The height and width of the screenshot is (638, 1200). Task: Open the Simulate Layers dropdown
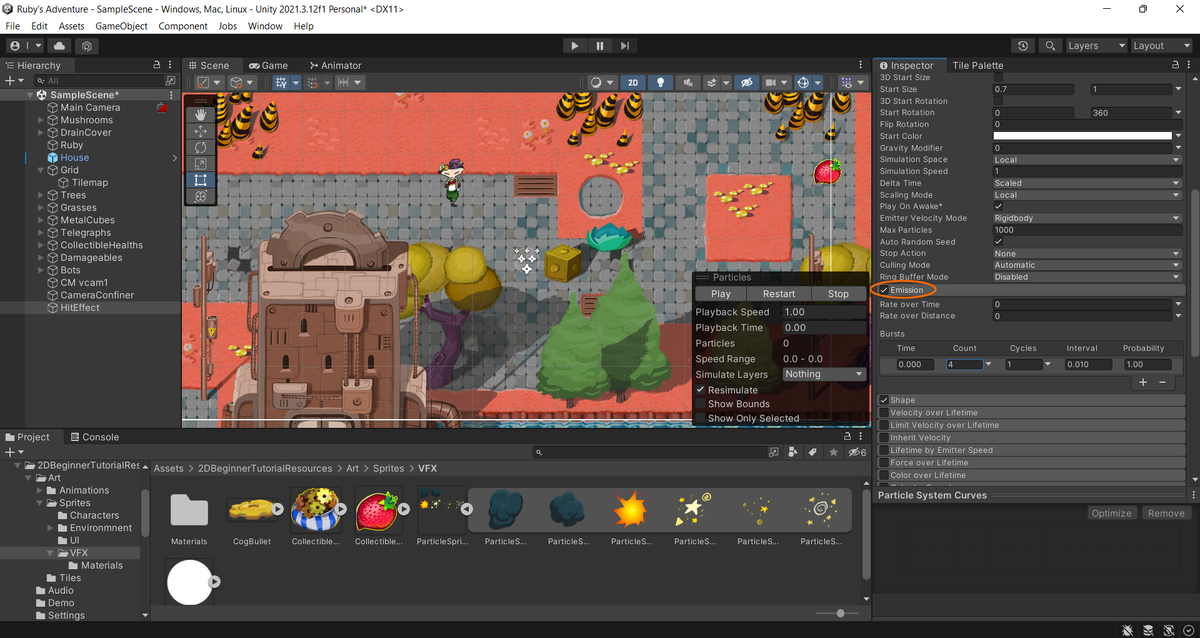tap(824, 374)
